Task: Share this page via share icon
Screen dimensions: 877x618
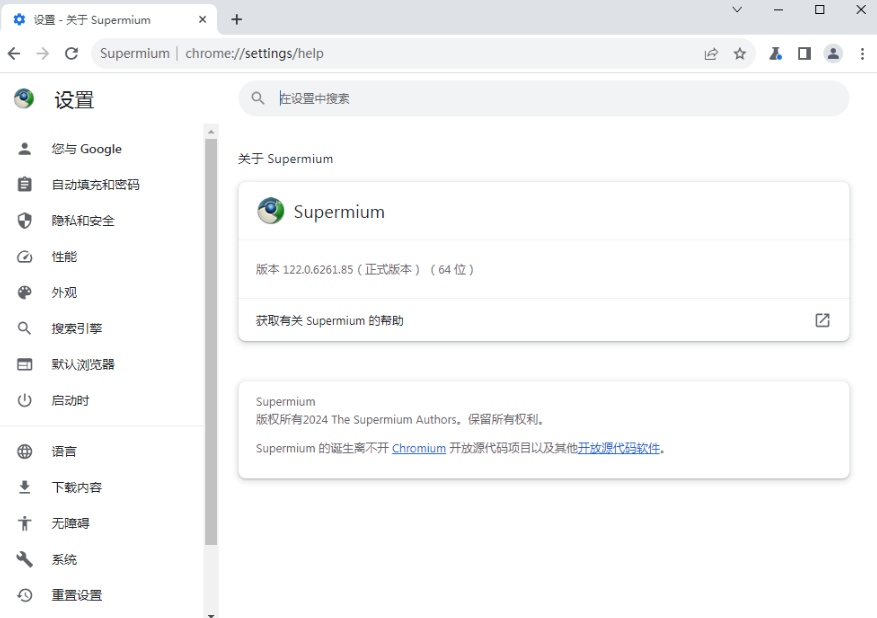Action: (x=711, y=54)
